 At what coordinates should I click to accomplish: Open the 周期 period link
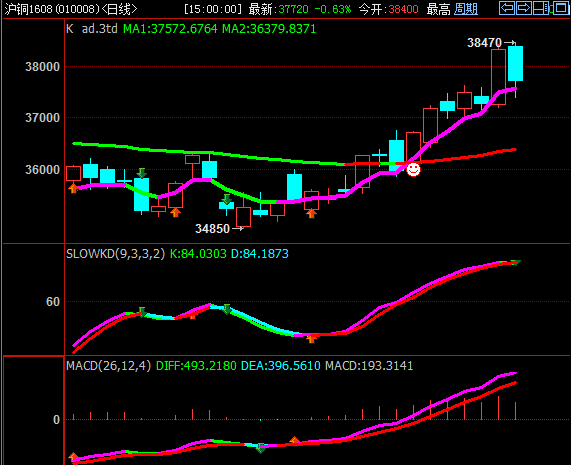466,9
